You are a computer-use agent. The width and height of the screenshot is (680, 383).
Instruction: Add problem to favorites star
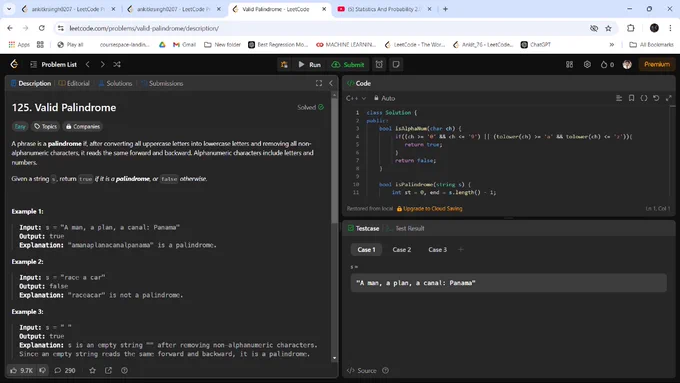tap(92, 370)
